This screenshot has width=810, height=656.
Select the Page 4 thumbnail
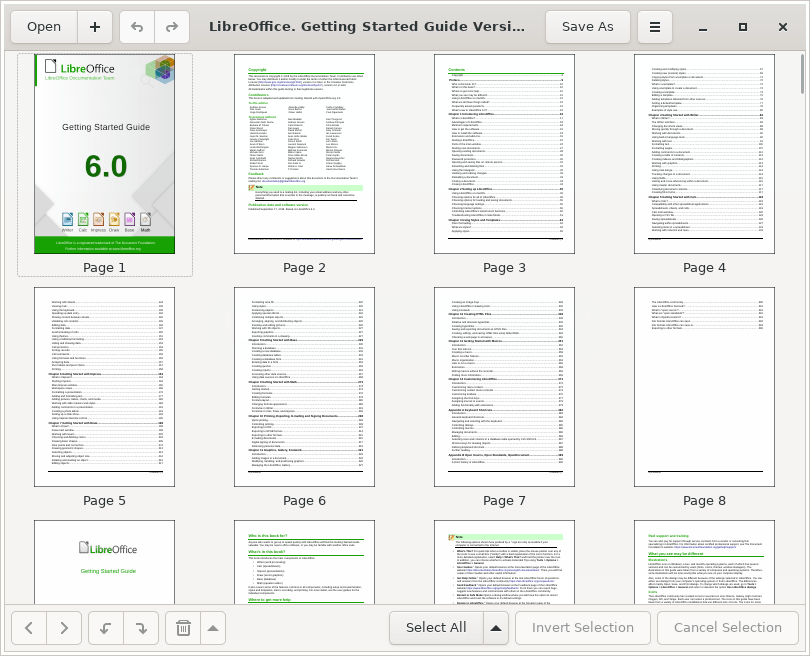704,154
